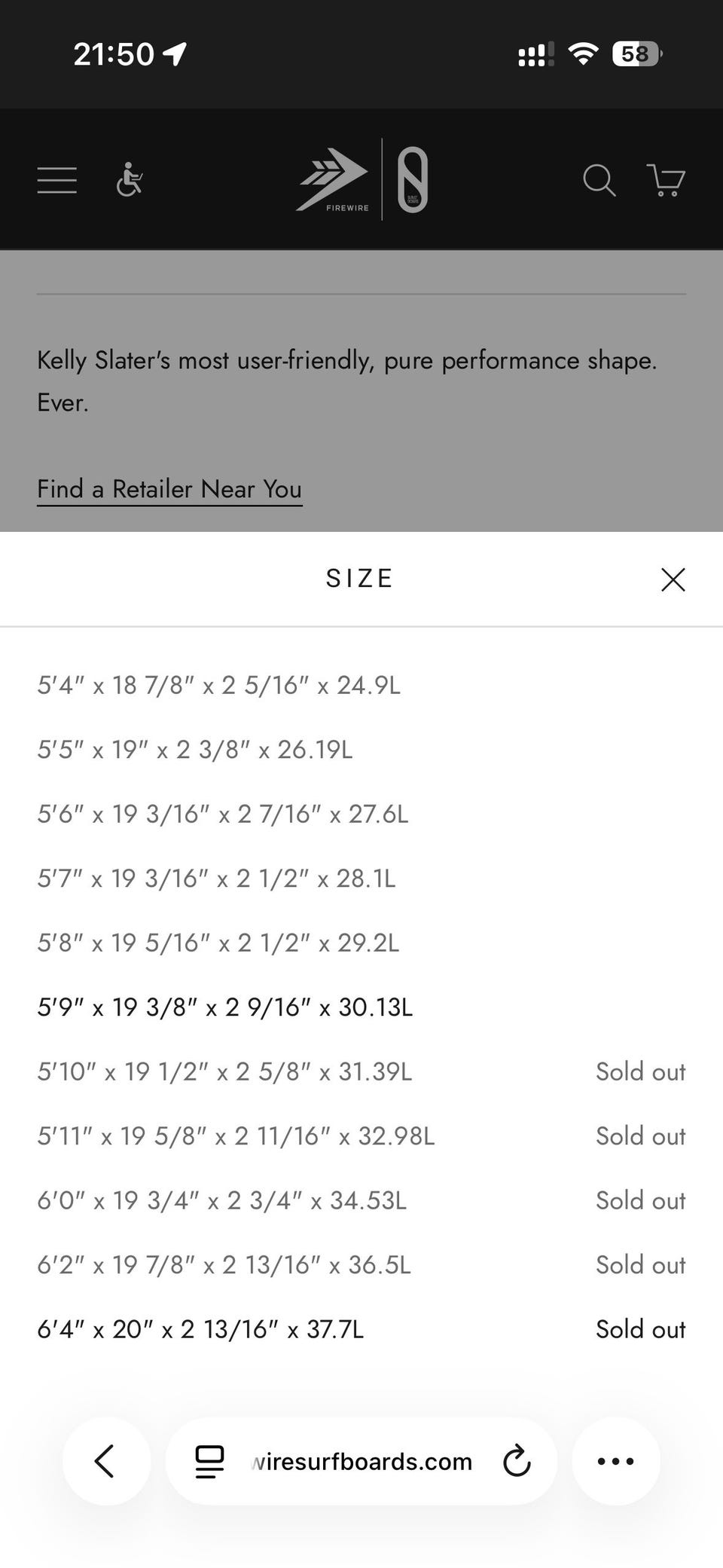Open the shopping cart
The height and width of the screenshot is (1568, 723).
pos(666,180)
